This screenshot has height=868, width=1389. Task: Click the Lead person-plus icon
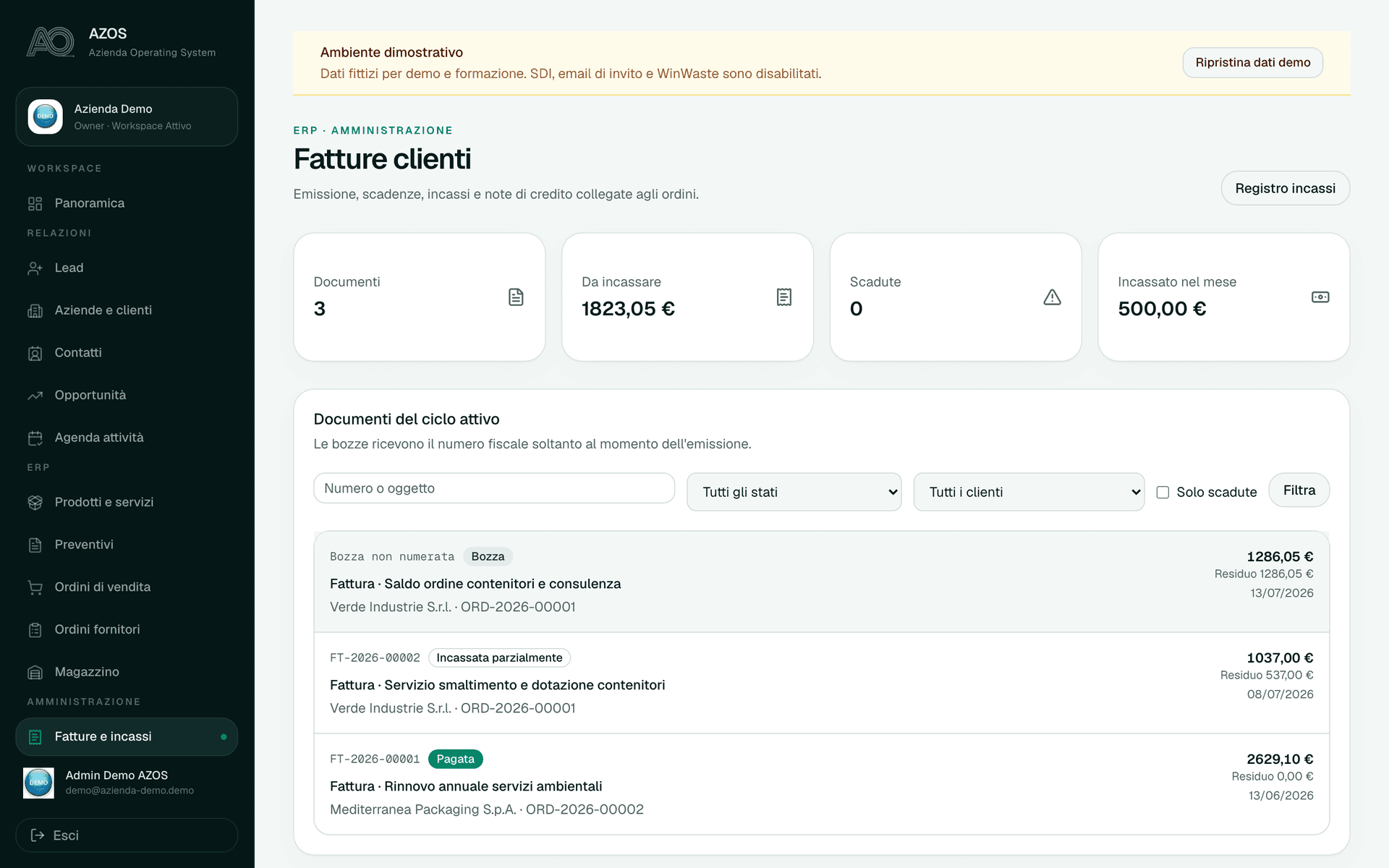35,268
